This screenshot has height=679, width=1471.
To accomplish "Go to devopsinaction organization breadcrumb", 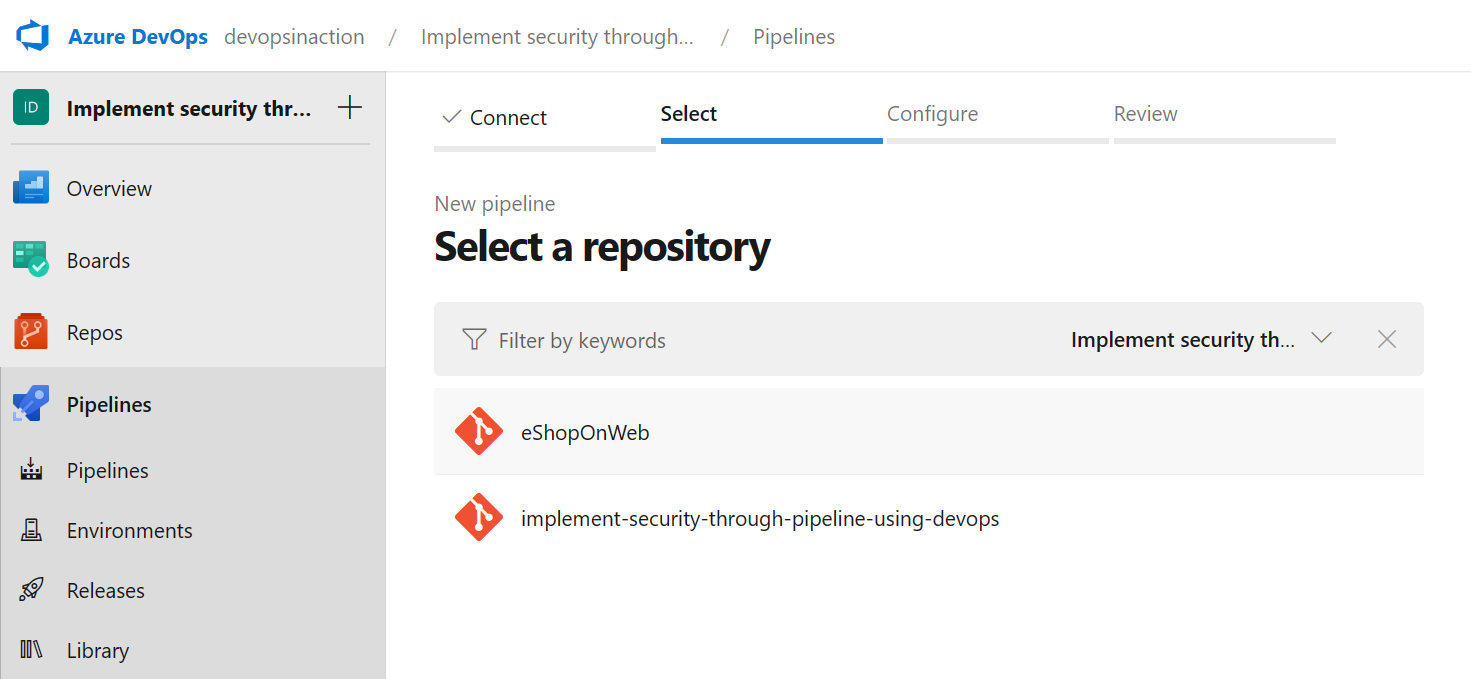I will pyautogui.click(x=294, y=37).
